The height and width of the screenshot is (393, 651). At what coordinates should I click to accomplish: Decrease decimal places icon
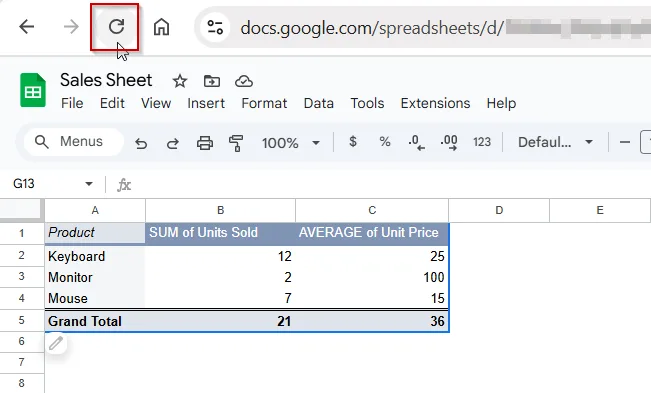tap(416, 143)
